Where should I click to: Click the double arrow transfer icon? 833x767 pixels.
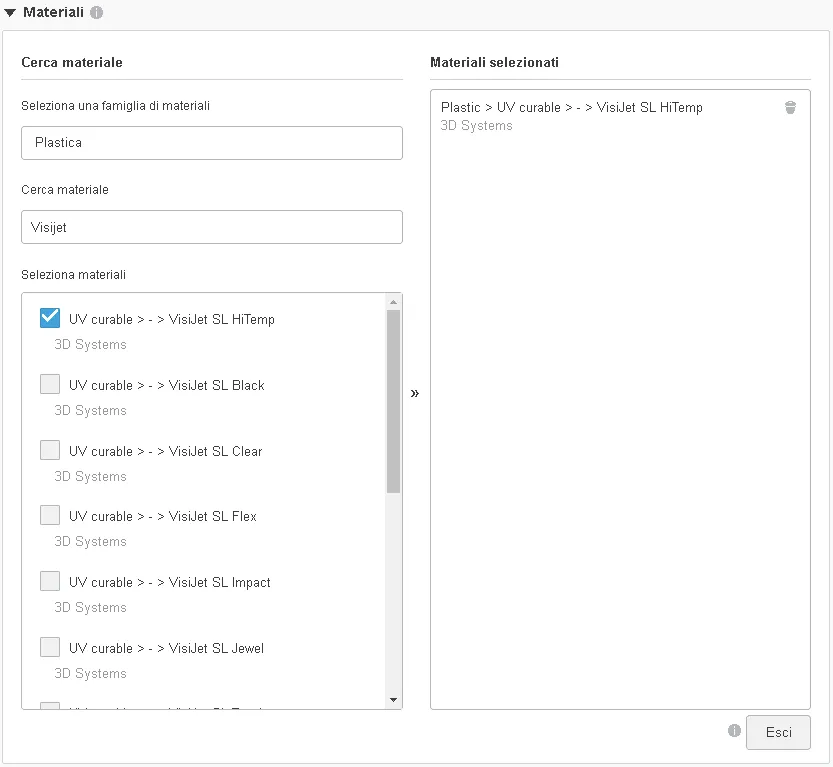[415, 393]
